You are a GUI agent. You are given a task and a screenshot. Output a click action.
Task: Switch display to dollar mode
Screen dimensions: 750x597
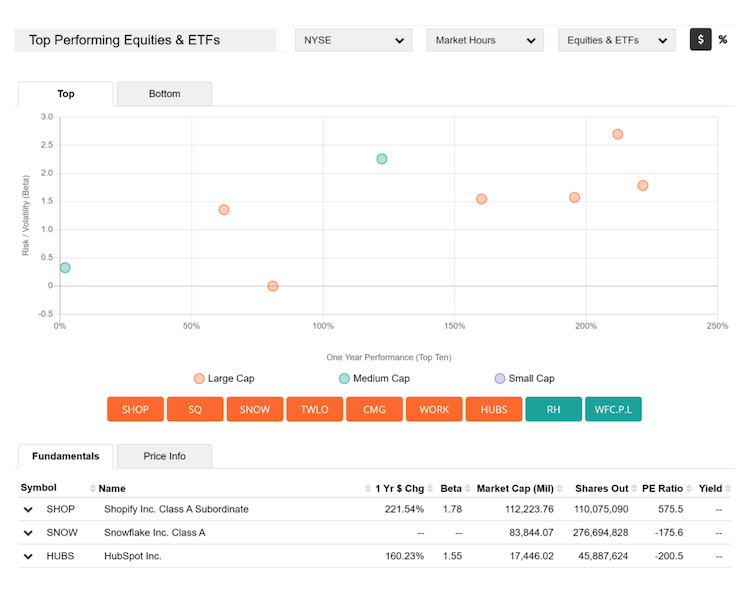tap(700, 40)
